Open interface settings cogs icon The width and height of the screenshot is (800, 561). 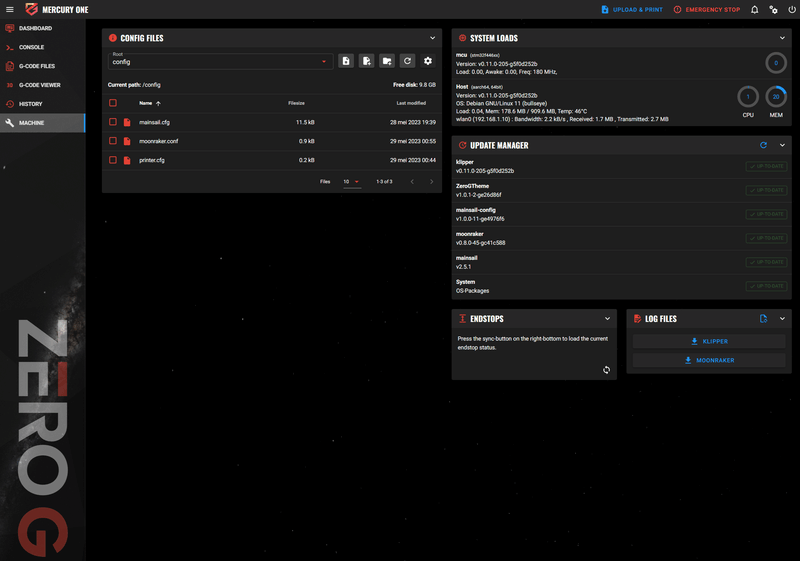coord(773,10)
